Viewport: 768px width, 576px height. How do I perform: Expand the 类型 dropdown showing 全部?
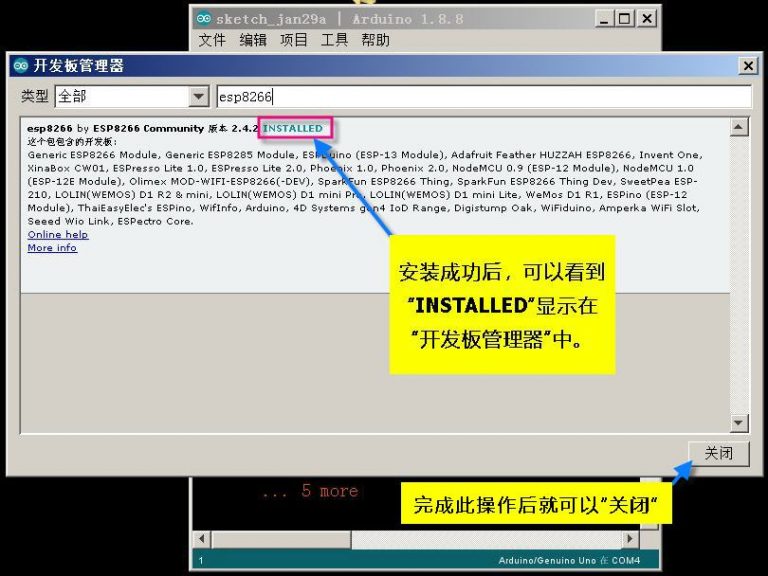coord(199,97)
